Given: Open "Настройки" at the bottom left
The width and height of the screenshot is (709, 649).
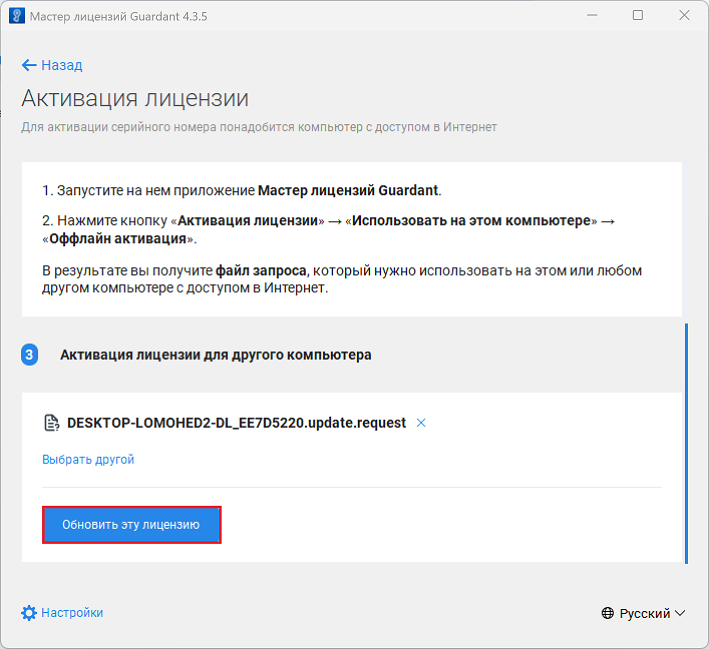Looking at the screenshot, I should pos(72,613).
